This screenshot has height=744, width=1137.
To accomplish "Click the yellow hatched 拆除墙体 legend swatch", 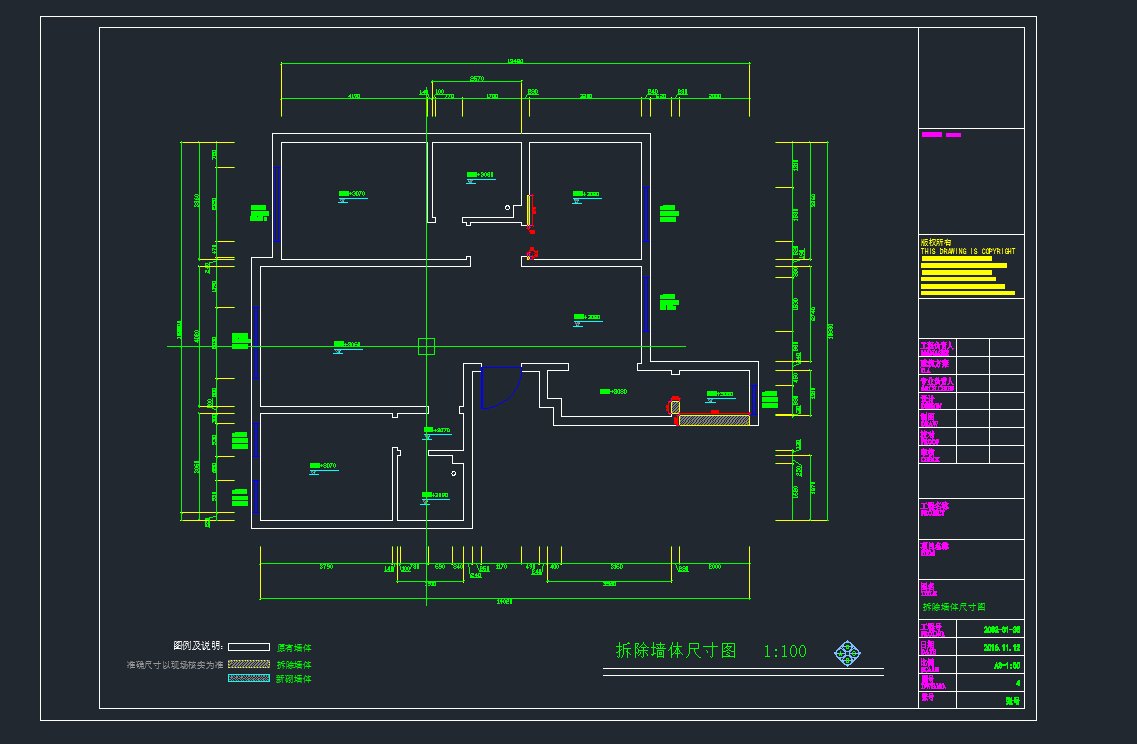I will tap(249, 663).
